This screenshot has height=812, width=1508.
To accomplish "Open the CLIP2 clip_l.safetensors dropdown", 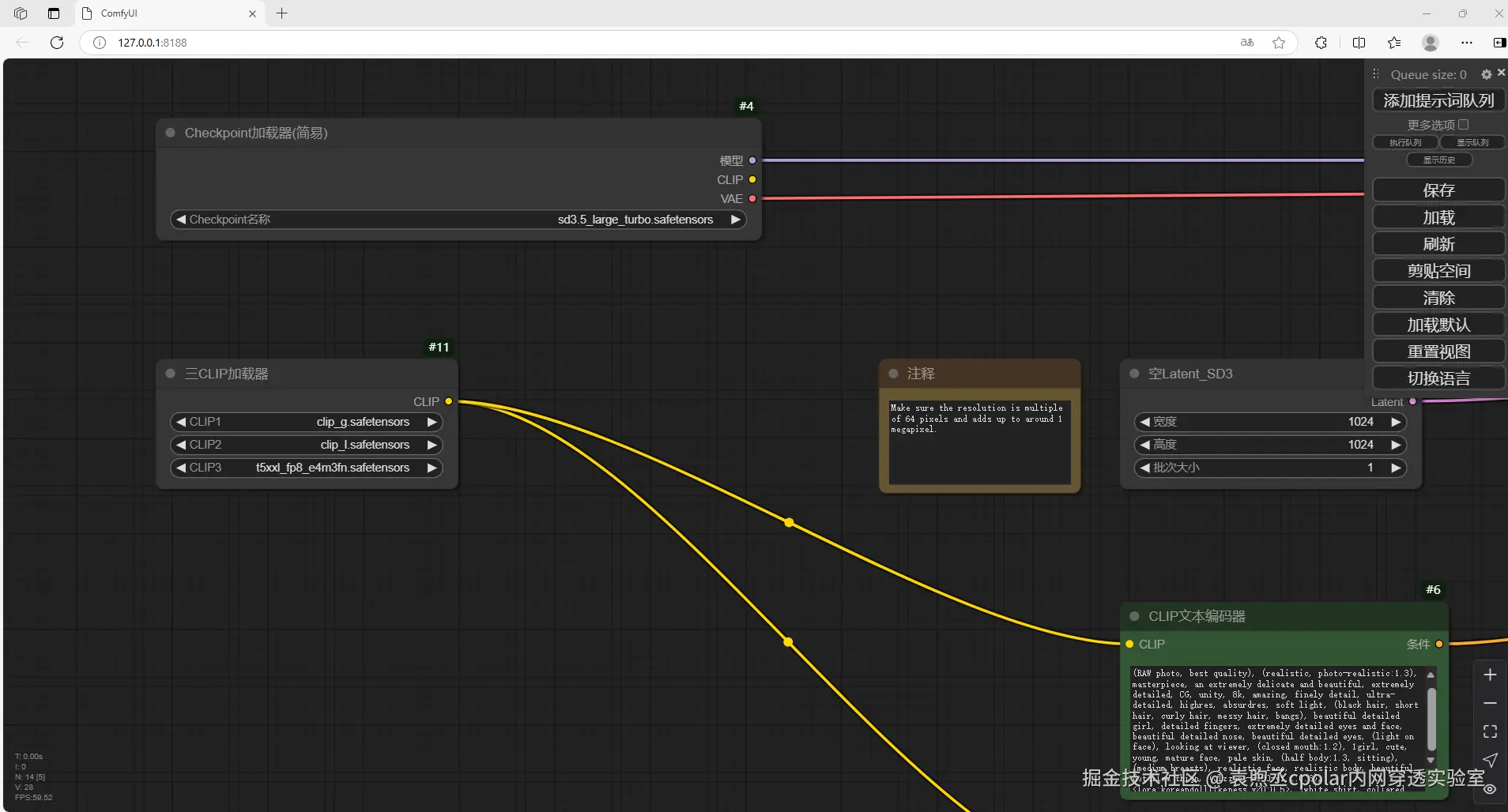I will pyautogui.click(x=307, y=445).
